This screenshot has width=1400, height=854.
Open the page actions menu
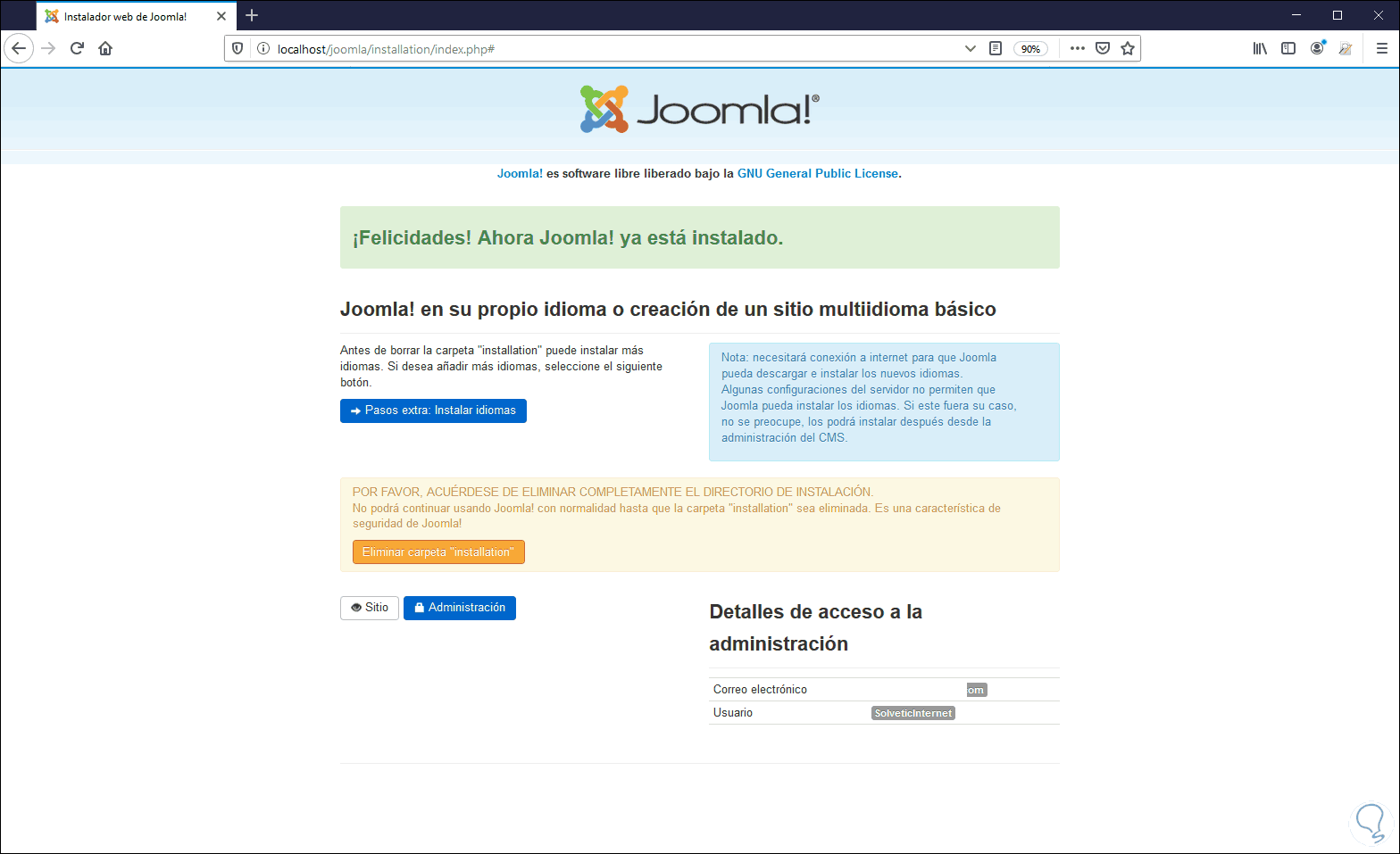click(1078, 48)
